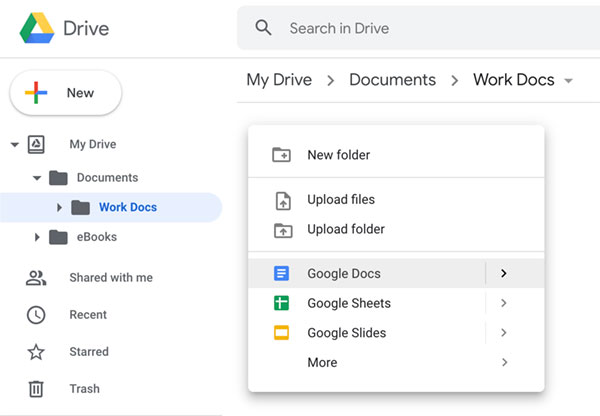Click the New button
Viewport: 600px width, 416px height.
tap(66, 93)
